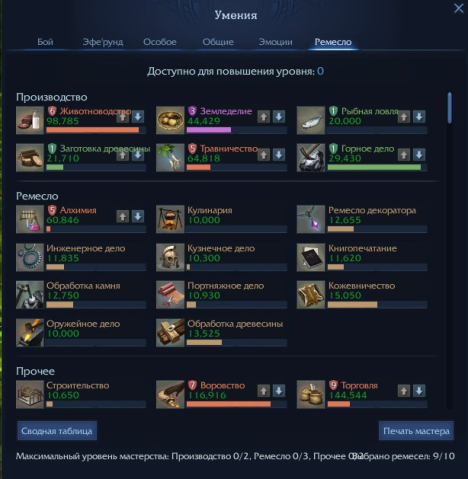Open the Алхимия flask icon
The width and height of the screenshot is (468, 479).
click(x=30, y=219)
